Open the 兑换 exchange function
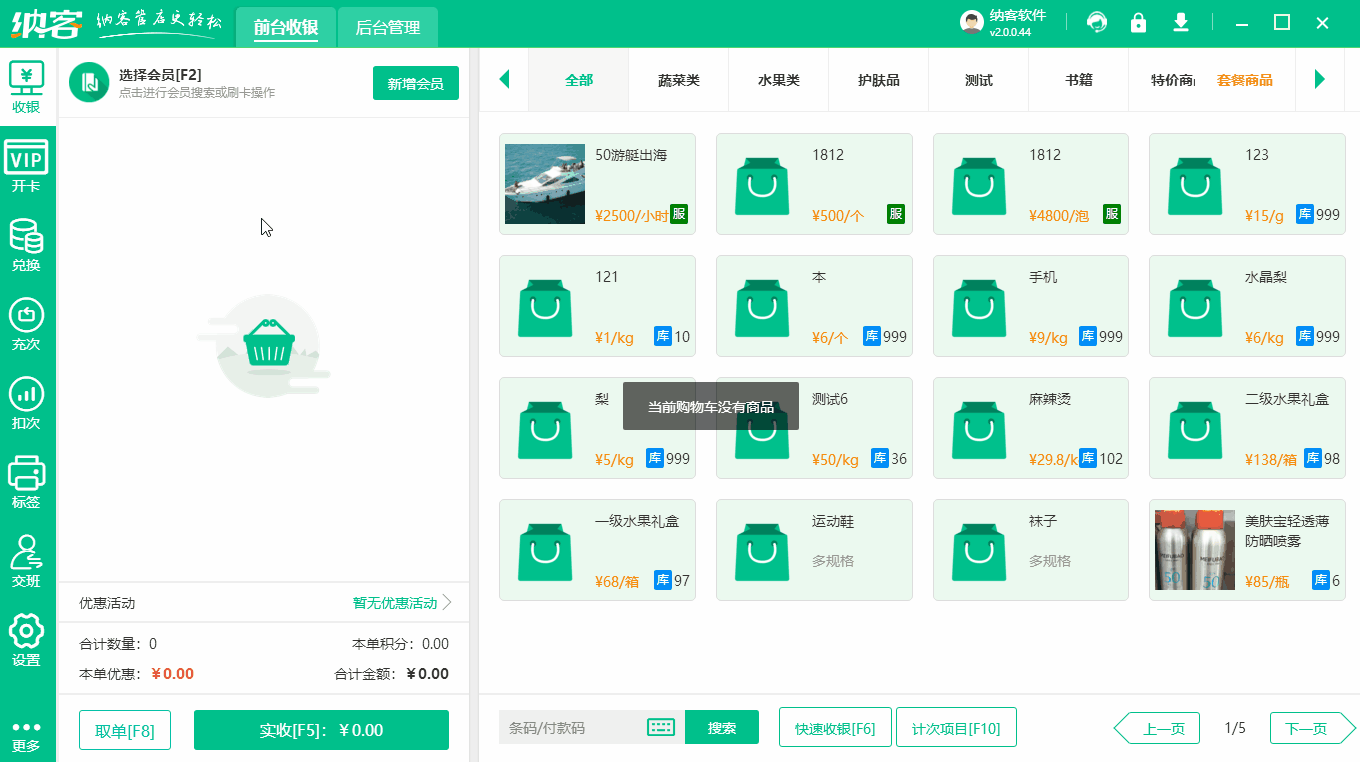The image size is (1360, 762). point(27,243)
